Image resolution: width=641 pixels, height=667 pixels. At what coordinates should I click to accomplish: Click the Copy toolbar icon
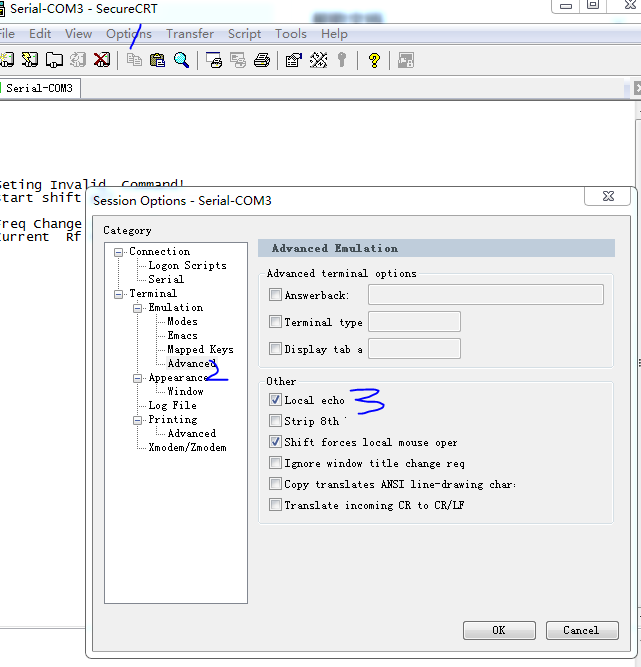[x=134, y=60]
